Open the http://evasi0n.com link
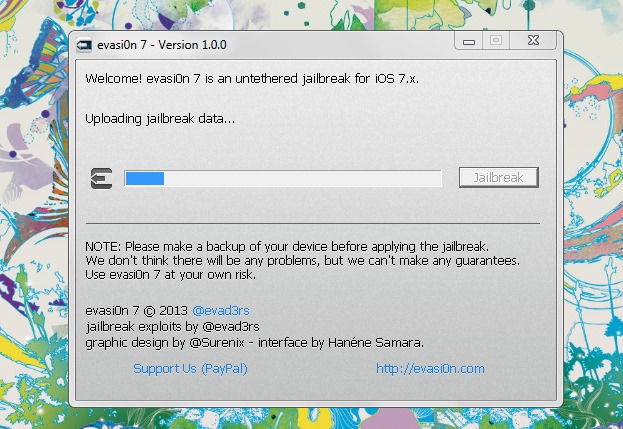This screenshot has height=429, width=623. (430, 369)
